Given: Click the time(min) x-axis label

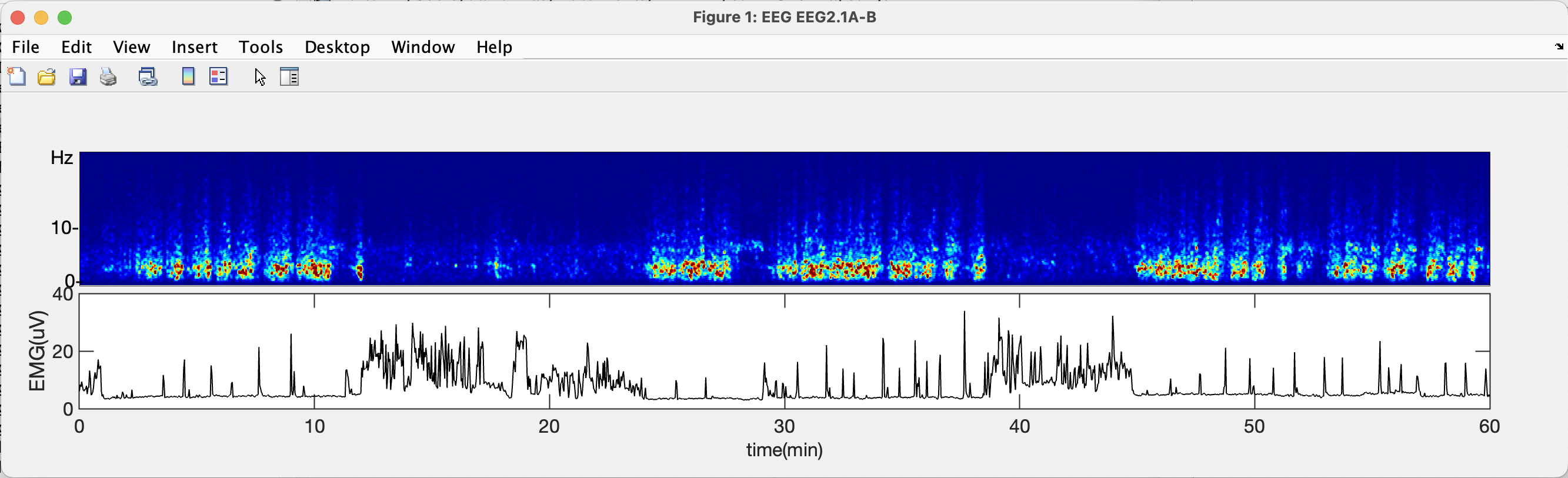Looking at the screenshot, I should (x=784, y=450).
